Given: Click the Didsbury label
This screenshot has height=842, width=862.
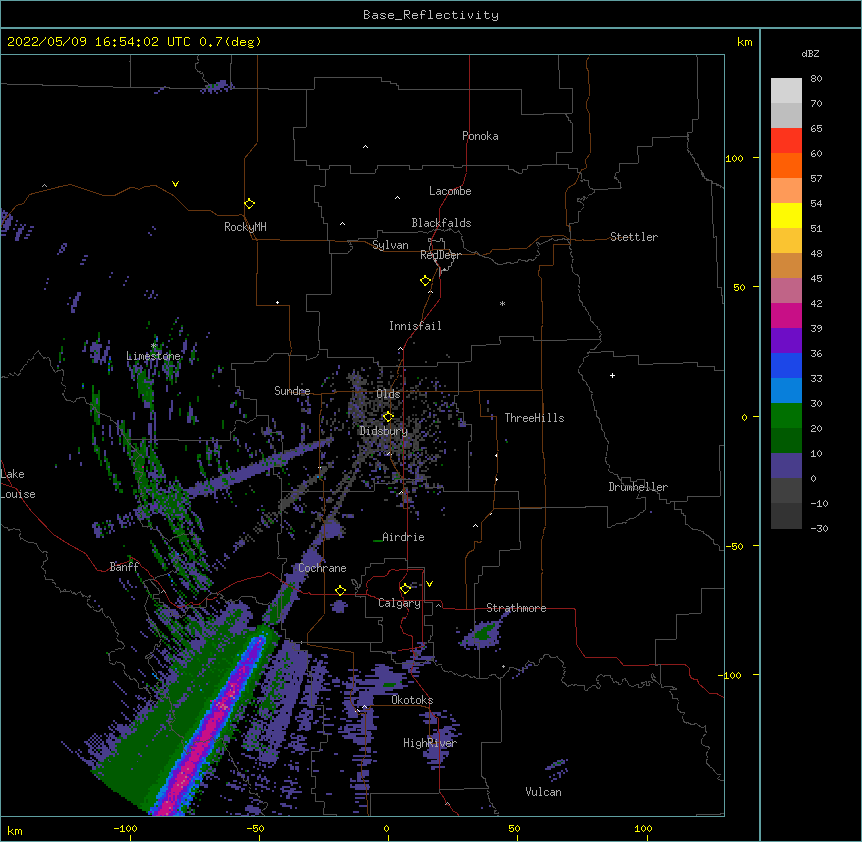Looking at the screenshot, I should (383, 431).
